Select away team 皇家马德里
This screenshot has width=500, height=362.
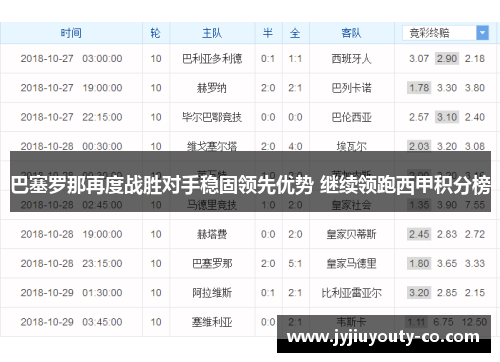351,264
